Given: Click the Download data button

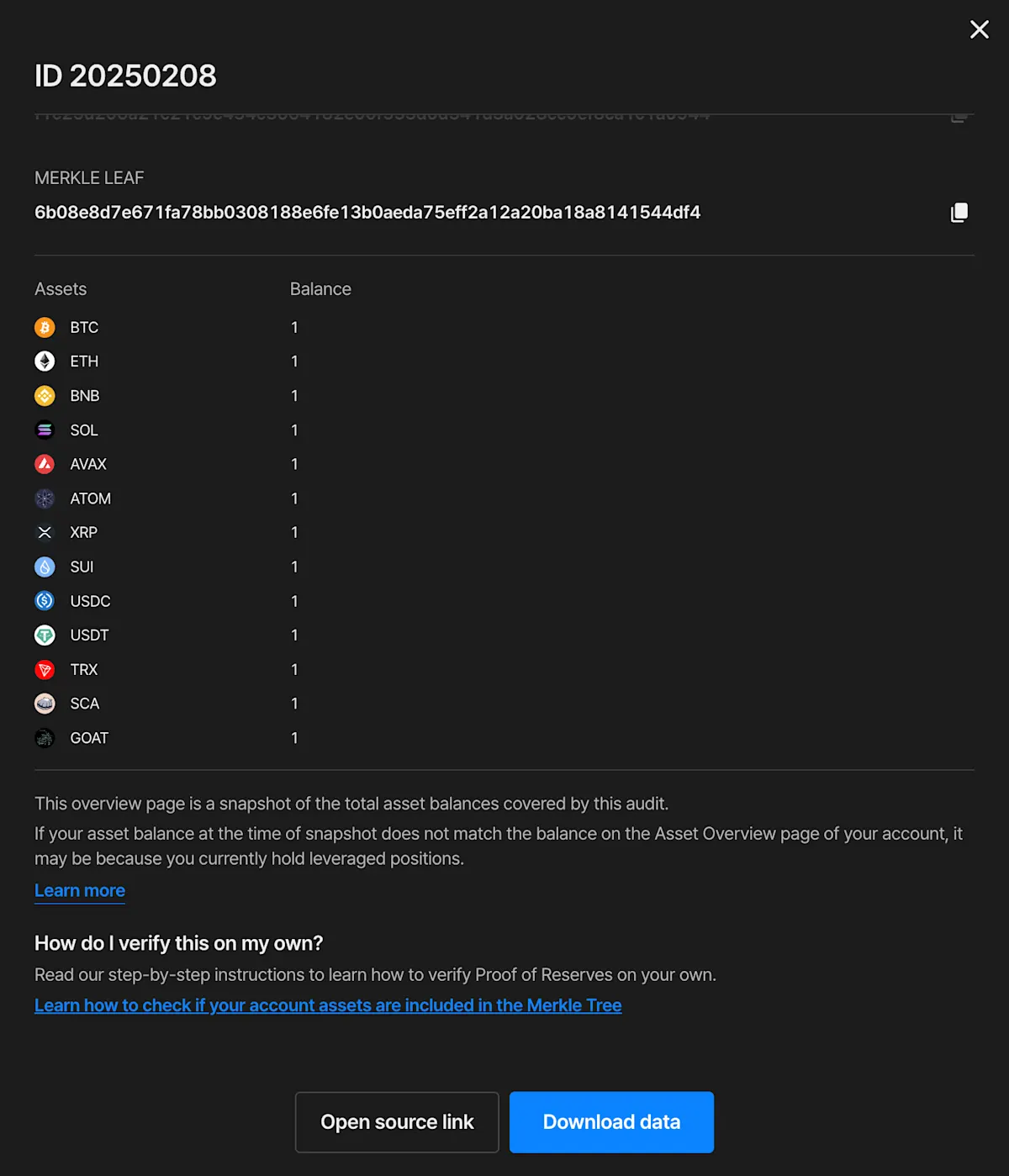Looking at the screenshot, I should coord(611,1122).
